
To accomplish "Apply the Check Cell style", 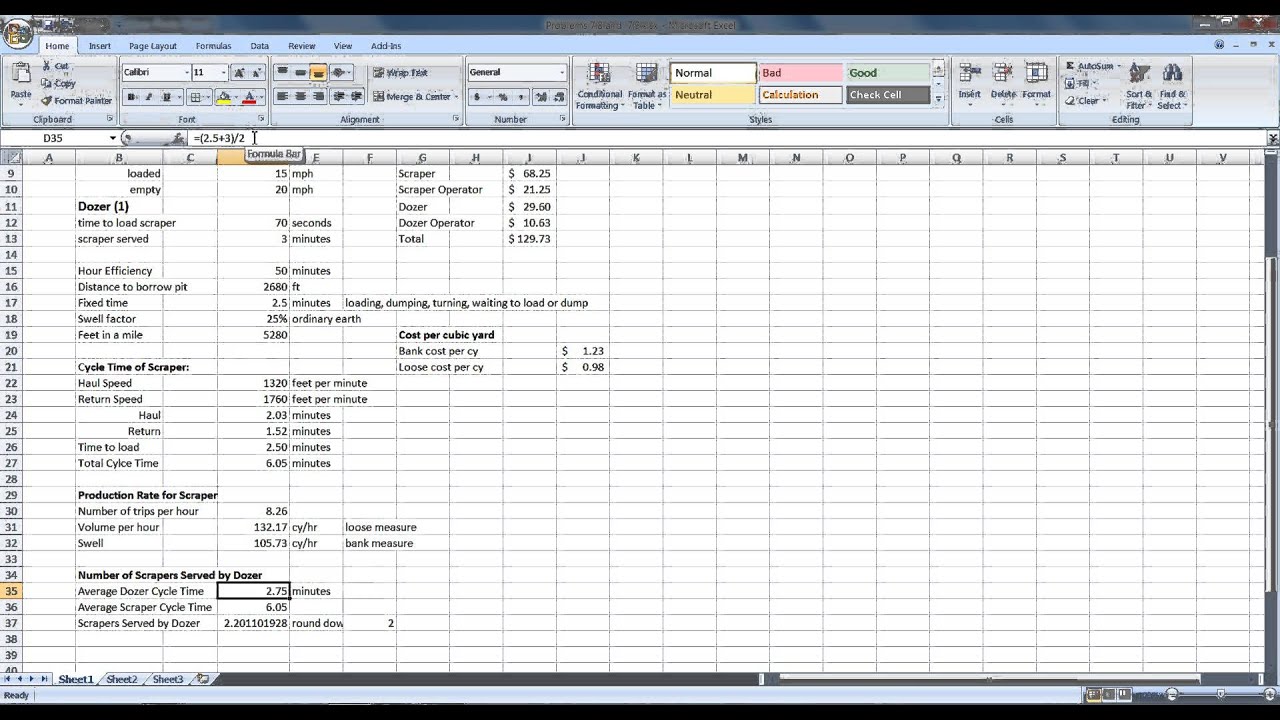I will coord(888,95).
